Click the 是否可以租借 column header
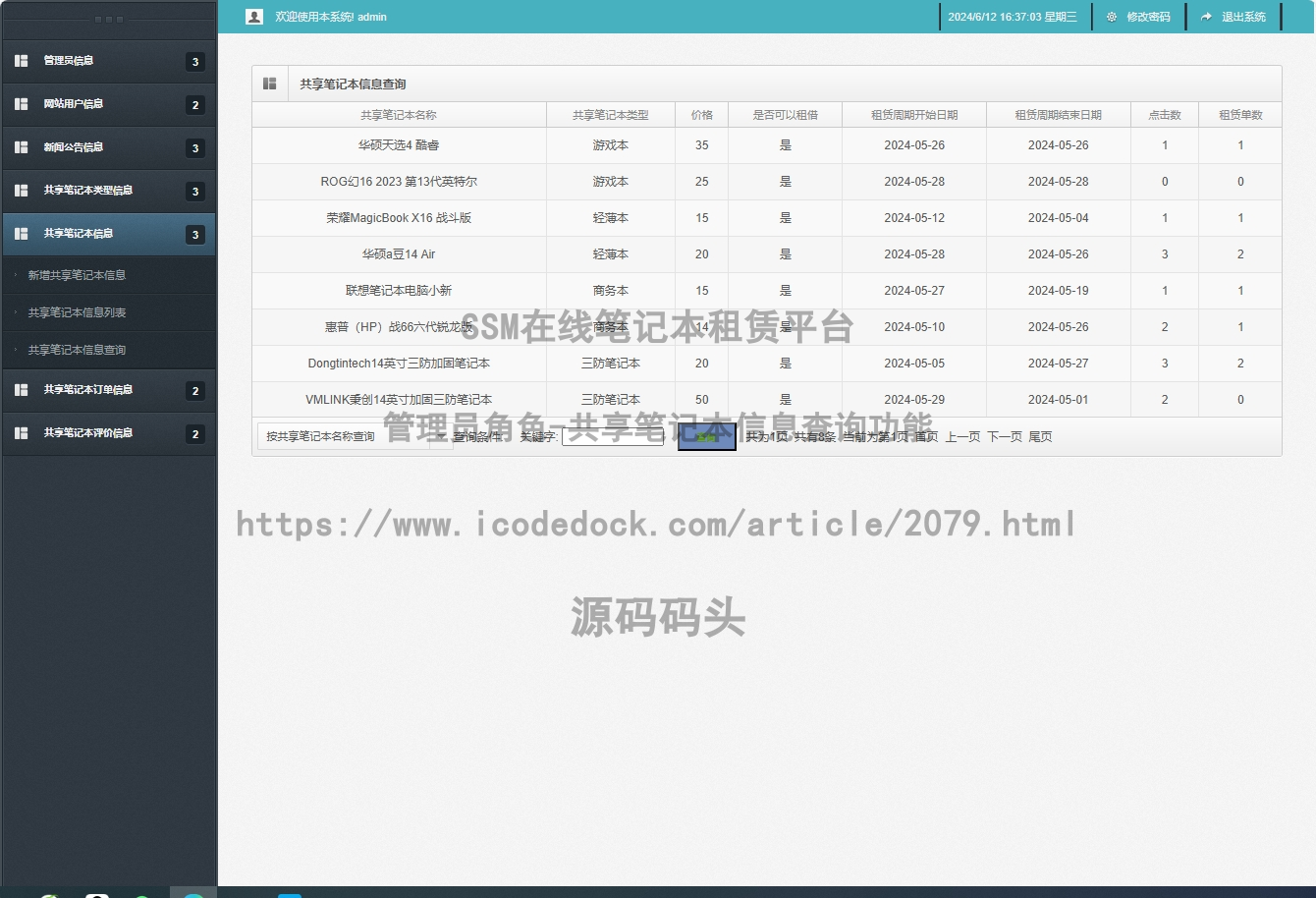Viewport: 1316px width, 898px height. (786, 115)
